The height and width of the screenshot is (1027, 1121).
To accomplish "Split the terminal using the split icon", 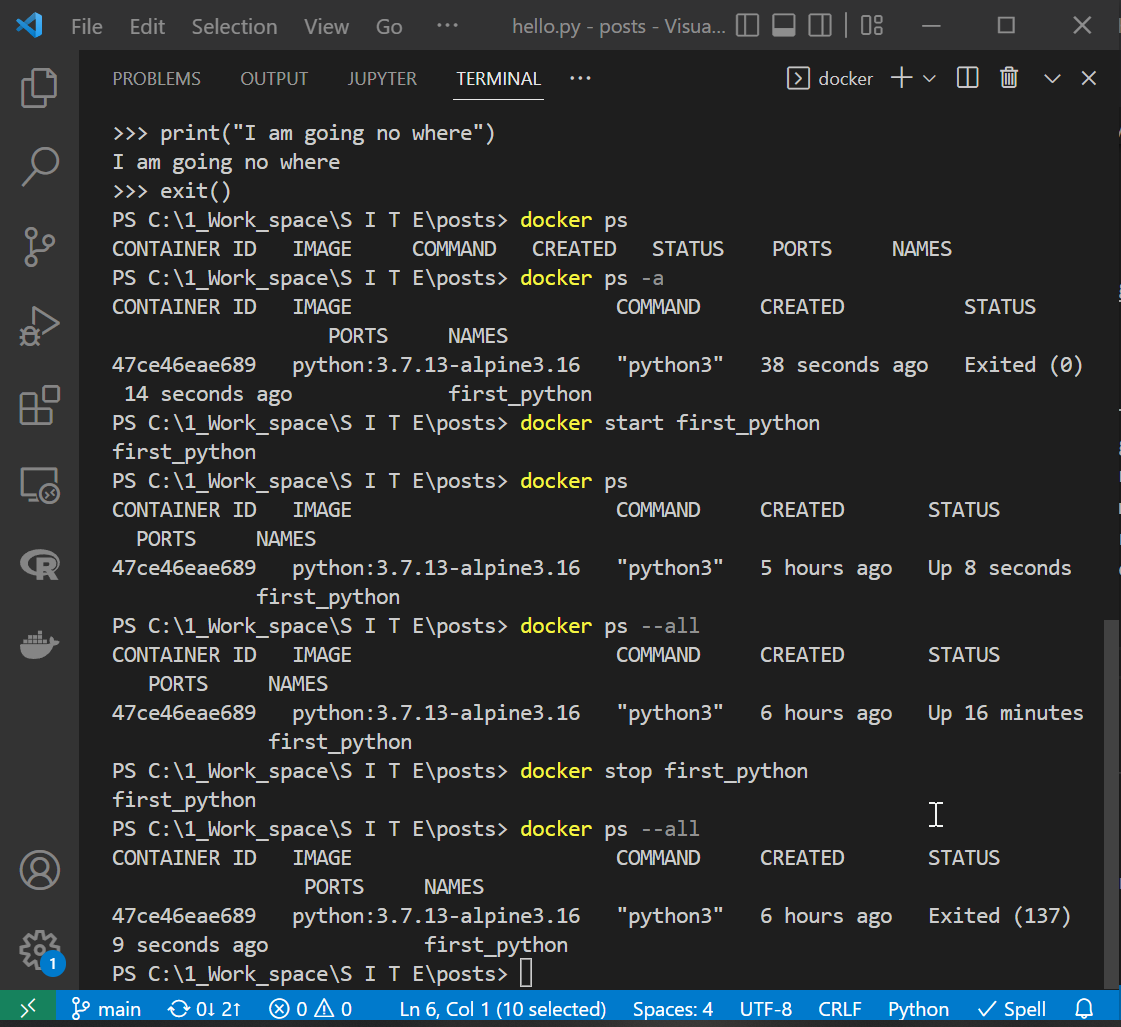I will (966, 77).
